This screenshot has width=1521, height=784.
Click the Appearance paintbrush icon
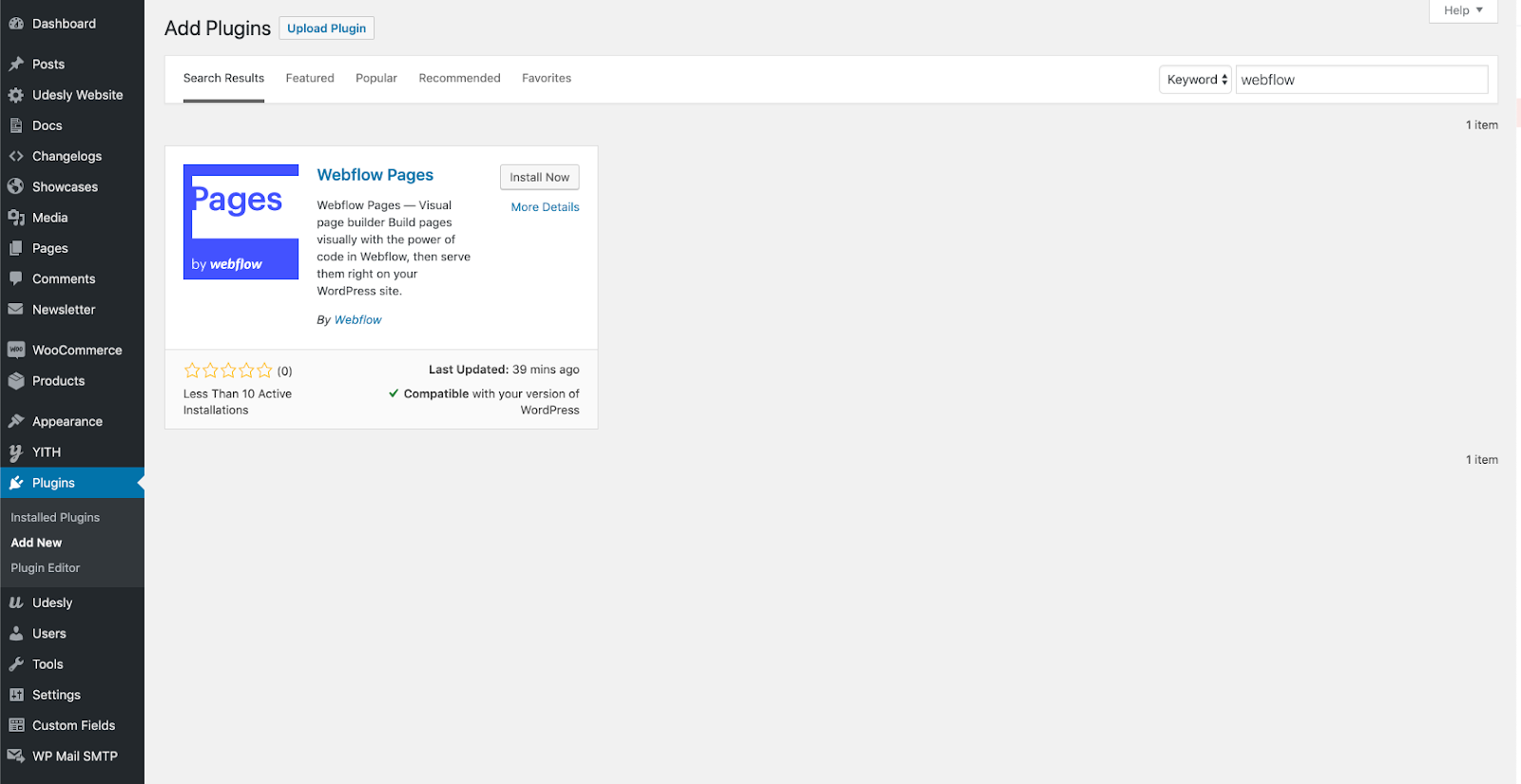click(x=16, y=421)
